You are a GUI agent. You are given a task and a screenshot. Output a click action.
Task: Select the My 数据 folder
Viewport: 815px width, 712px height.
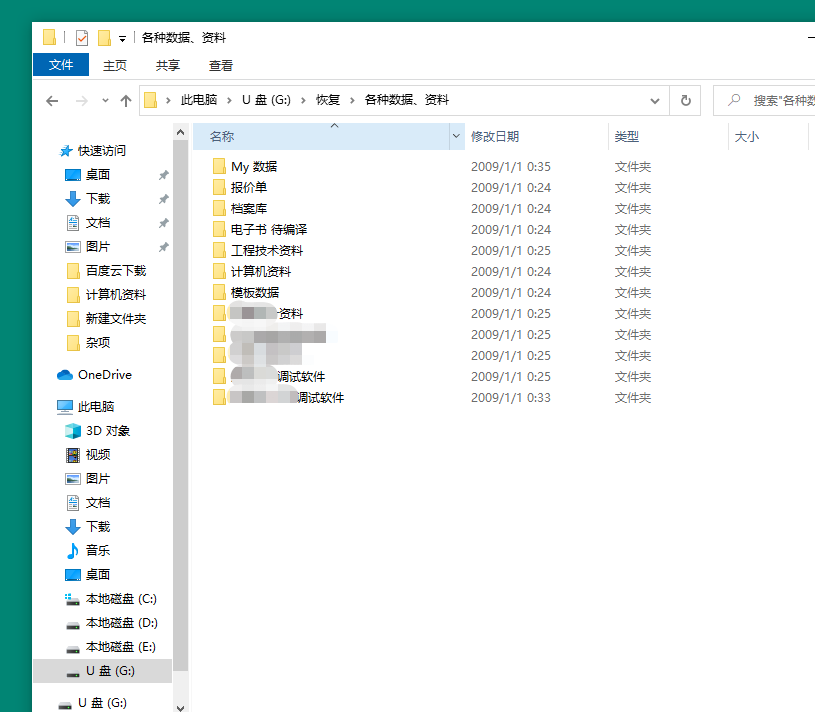click(x=254, y=167)
